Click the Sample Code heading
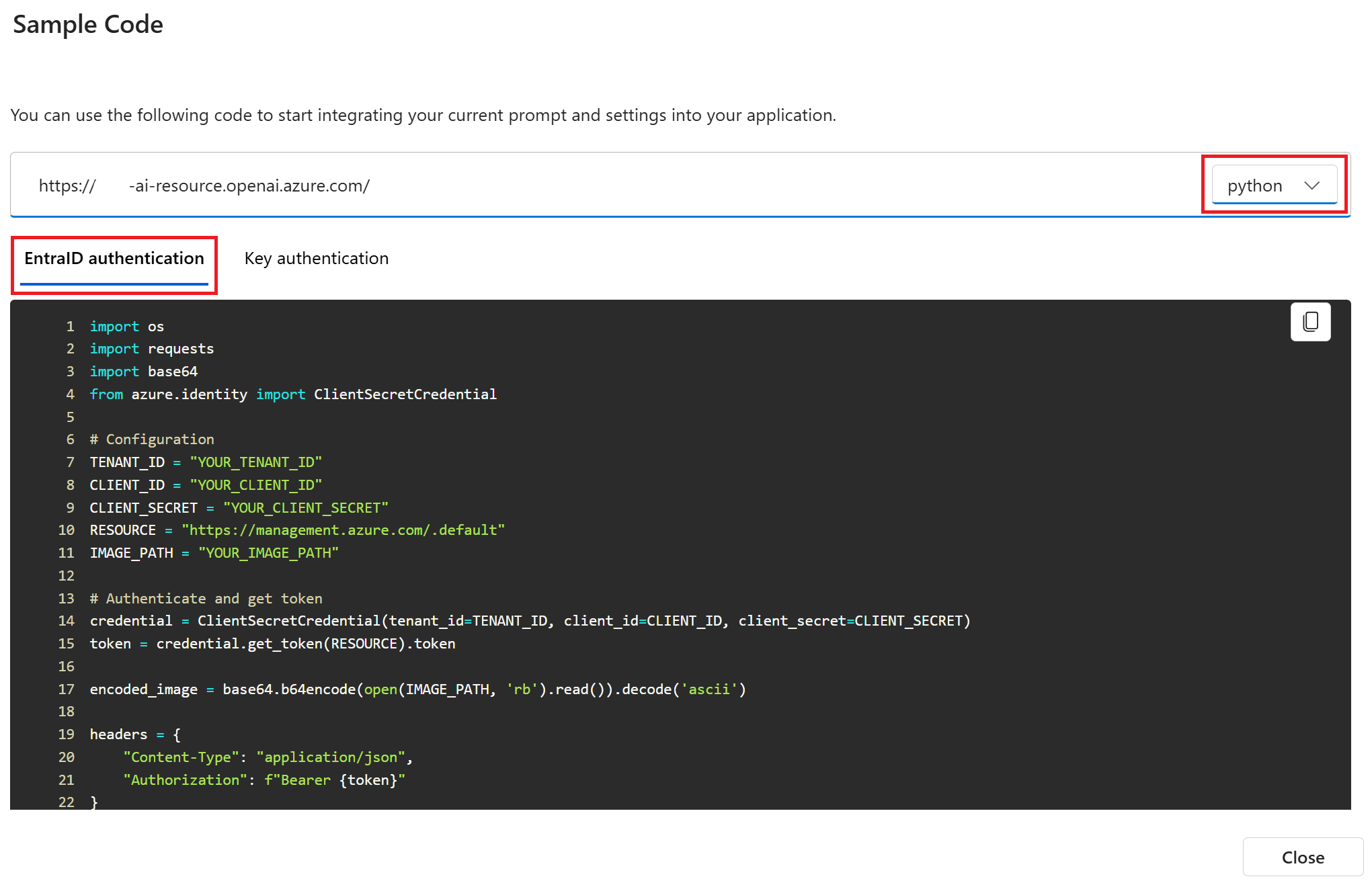 pos(88,24)
